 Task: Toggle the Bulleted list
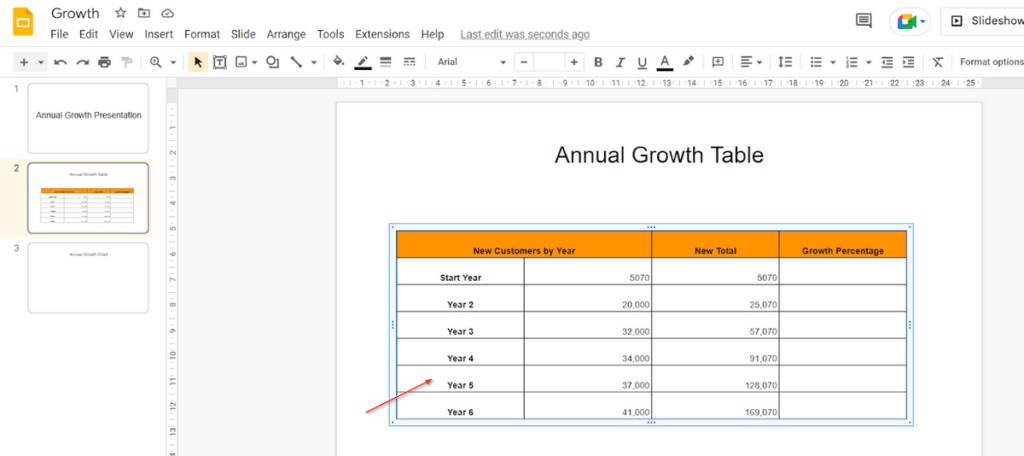(x=816, y=62)
